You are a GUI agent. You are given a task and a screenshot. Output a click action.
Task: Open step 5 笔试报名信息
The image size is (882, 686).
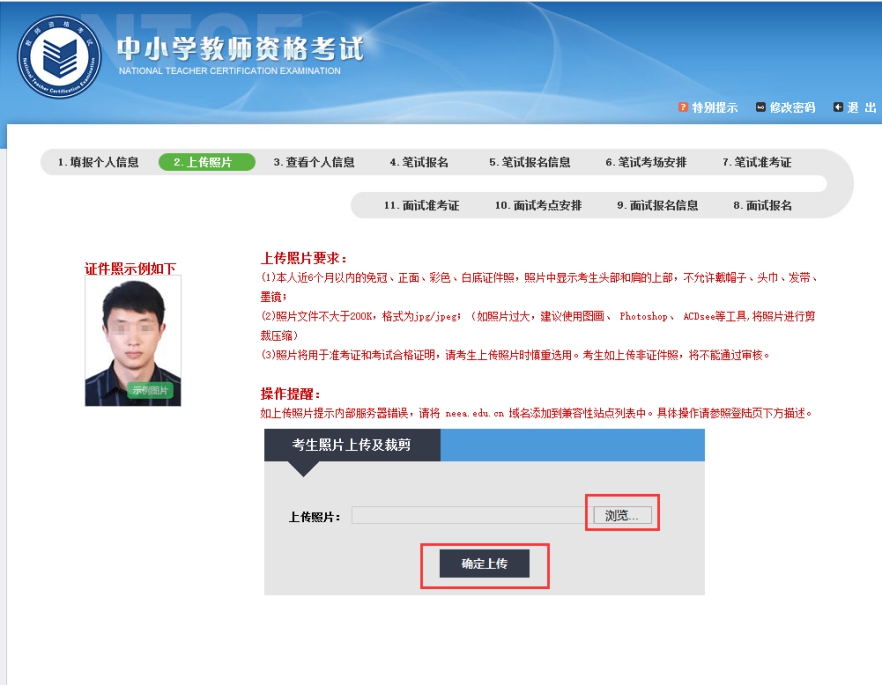pos(530,162)
